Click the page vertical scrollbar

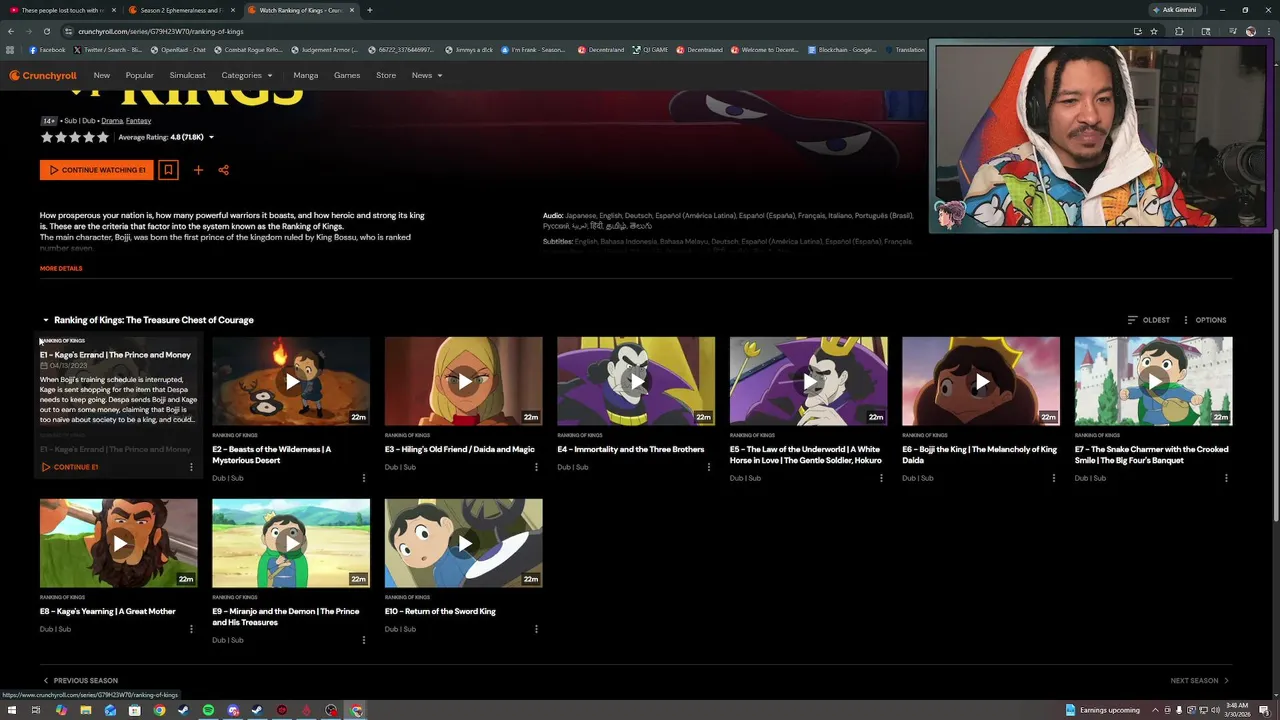coord(1275,375)
